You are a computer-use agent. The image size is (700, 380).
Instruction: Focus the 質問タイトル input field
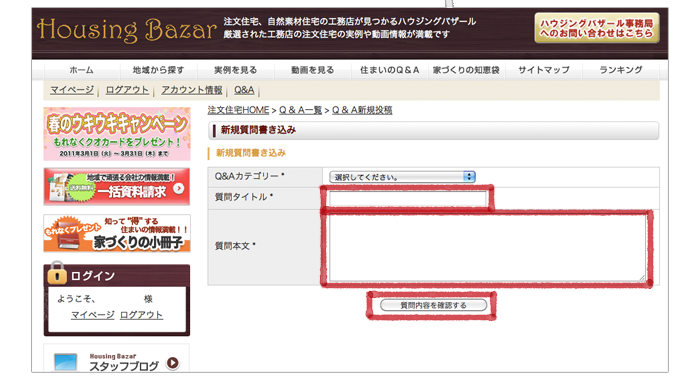tap(408, 199)
